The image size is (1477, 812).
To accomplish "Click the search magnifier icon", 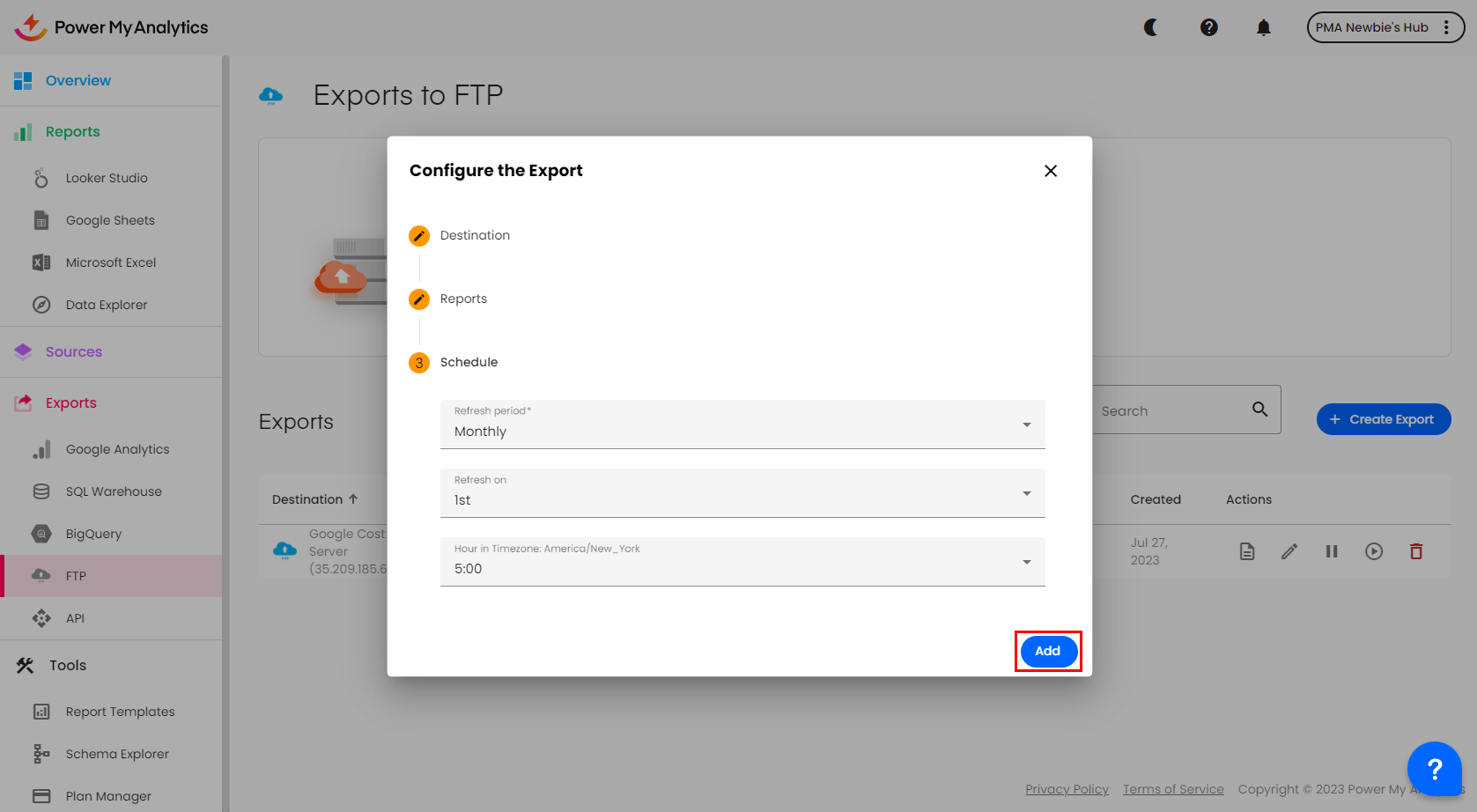I will tap(1260, 410).
